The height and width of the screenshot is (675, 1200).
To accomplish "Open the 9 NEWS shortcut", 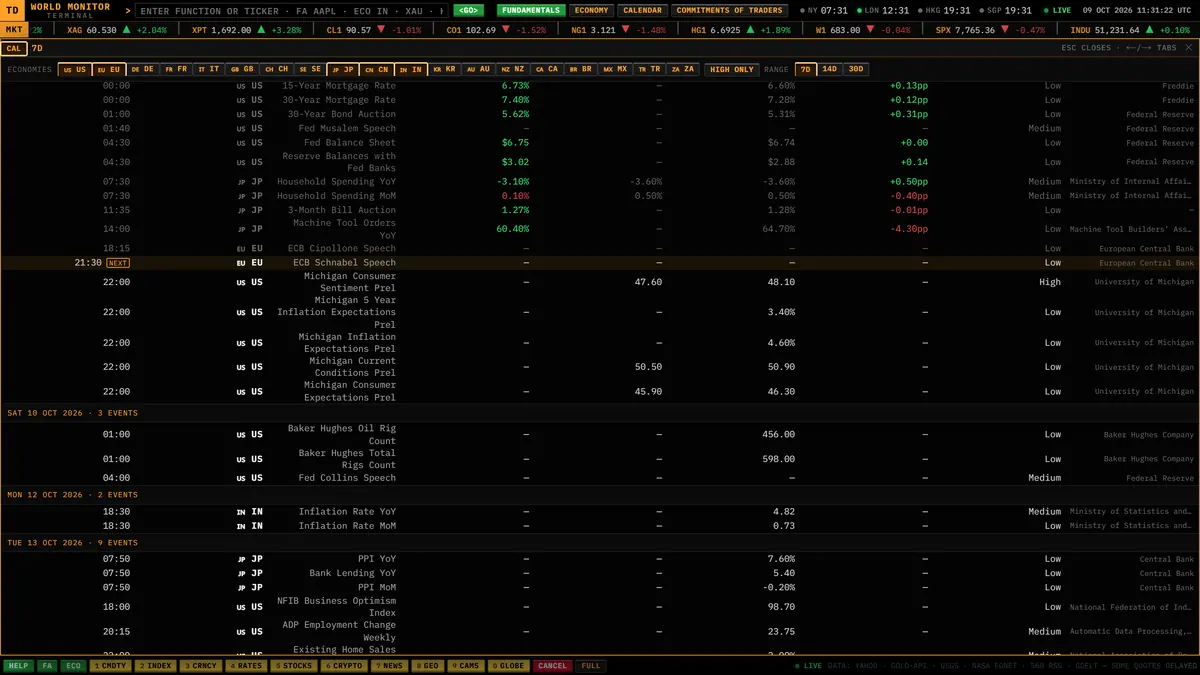I will pyautogui.click(x=389, y=666).
